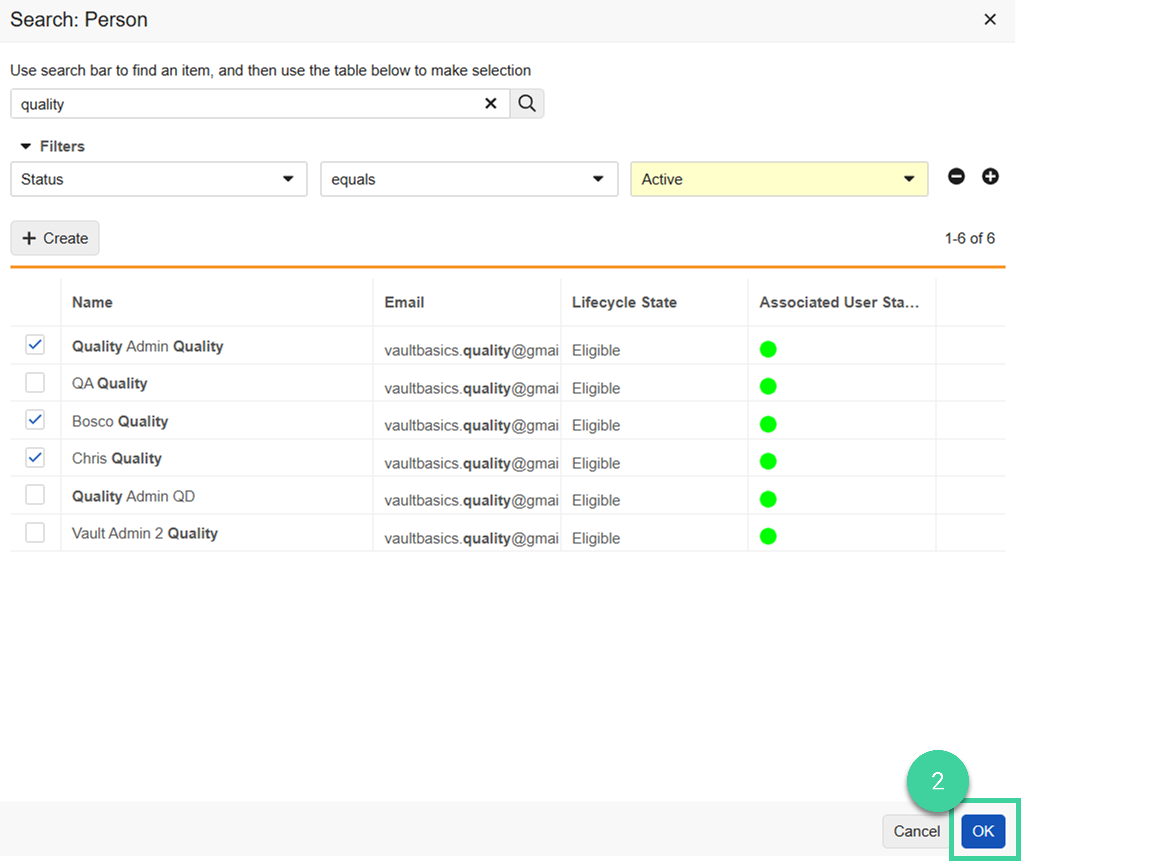
Task: Click the Create button
Action: [55, 238]
